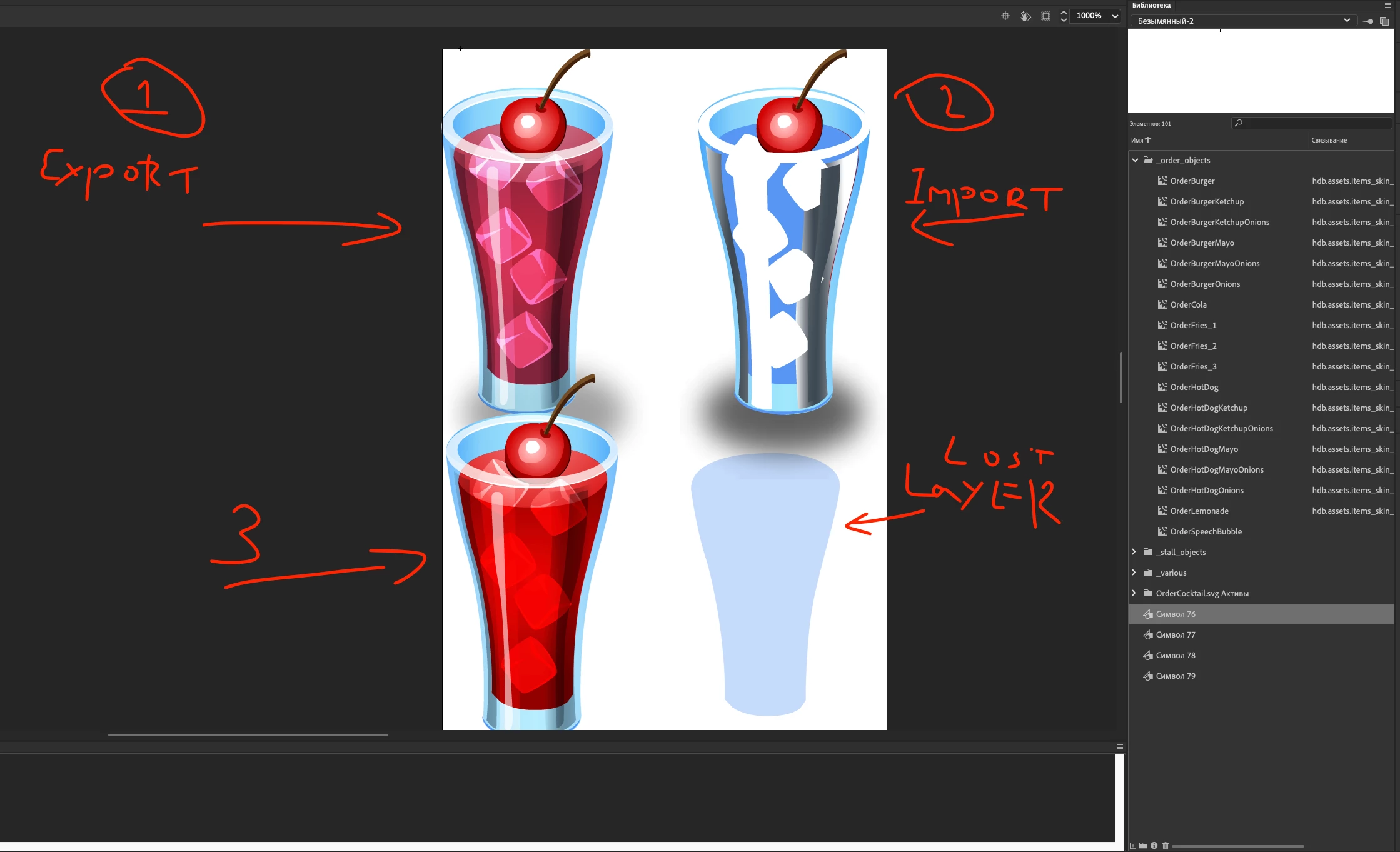Click the Связывание column header
The width and height of the screenshot is (1400, 852).
(1329, 140)
